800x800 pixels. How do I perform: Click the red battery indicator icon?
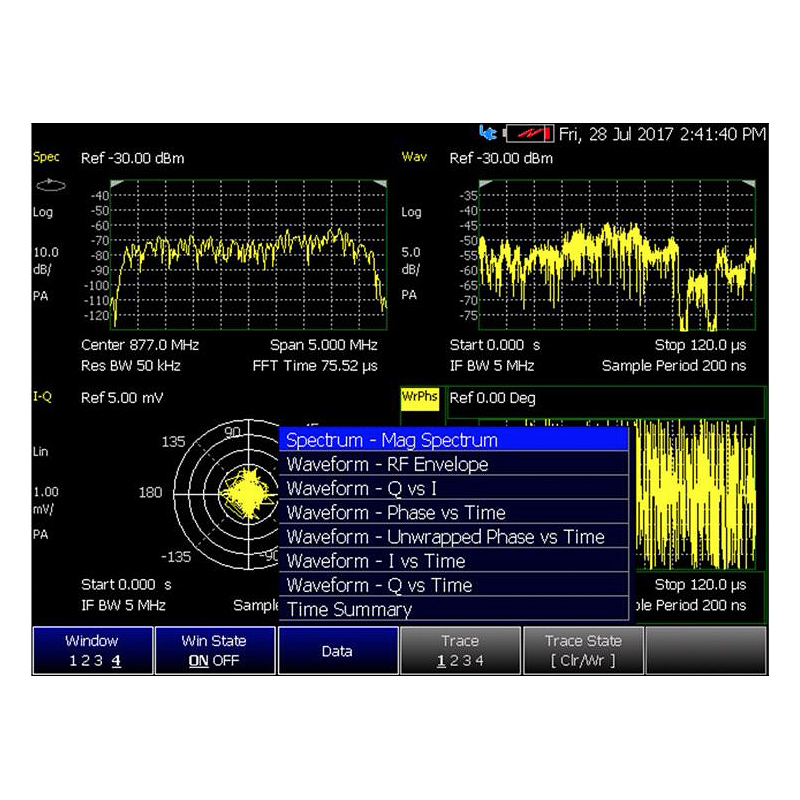pos(529,134)
